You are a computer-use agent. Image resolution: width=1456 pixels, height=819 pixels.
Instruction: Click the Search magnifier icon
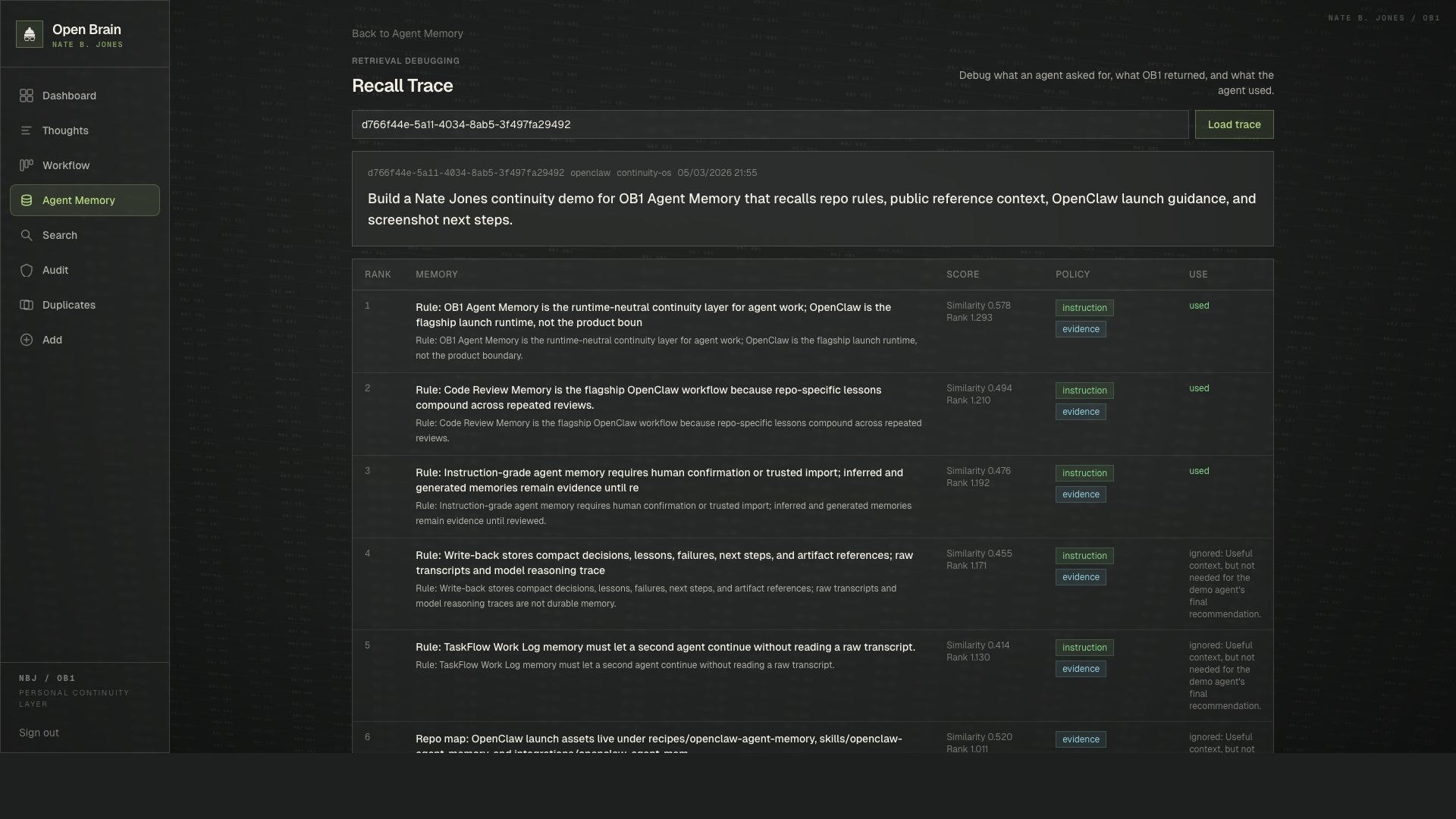coord(27,235)
